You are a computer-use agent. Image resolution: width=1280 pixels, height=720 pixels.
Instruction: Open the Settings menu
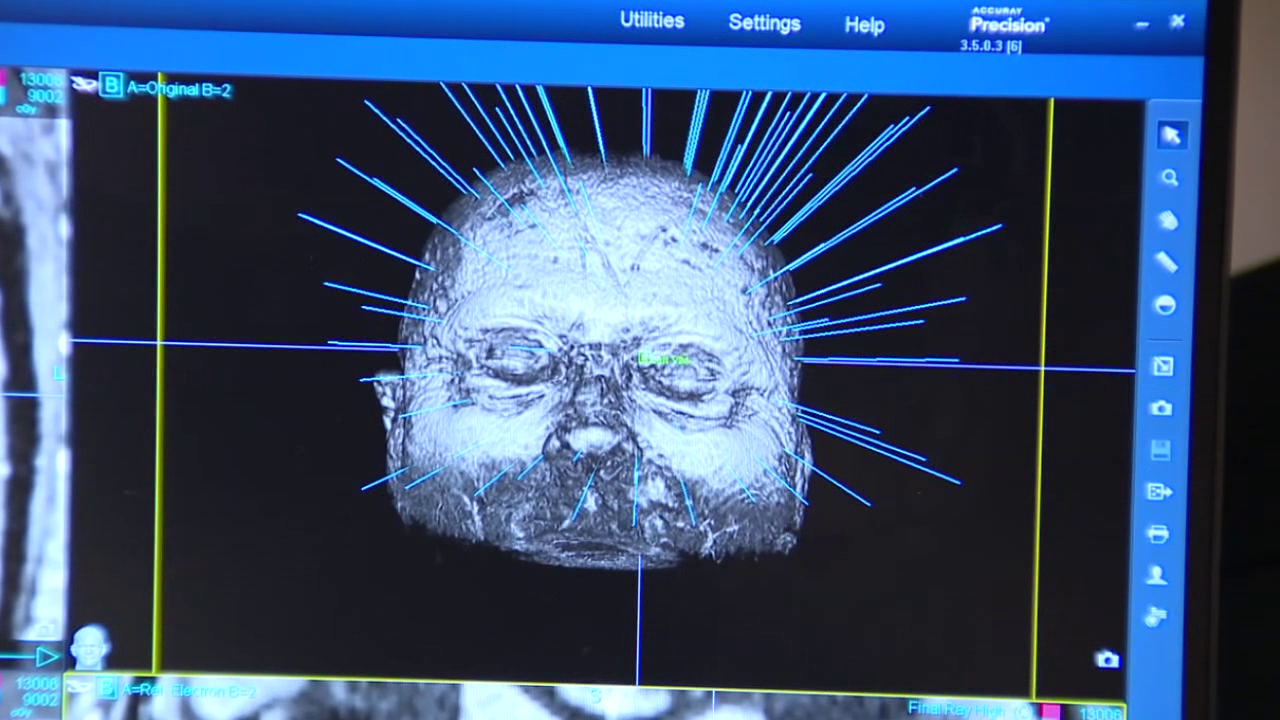(x=764, y=23)
